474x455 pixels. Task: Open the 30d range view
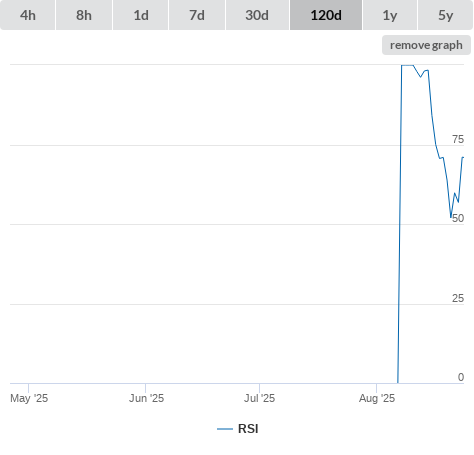pos(257,15)
